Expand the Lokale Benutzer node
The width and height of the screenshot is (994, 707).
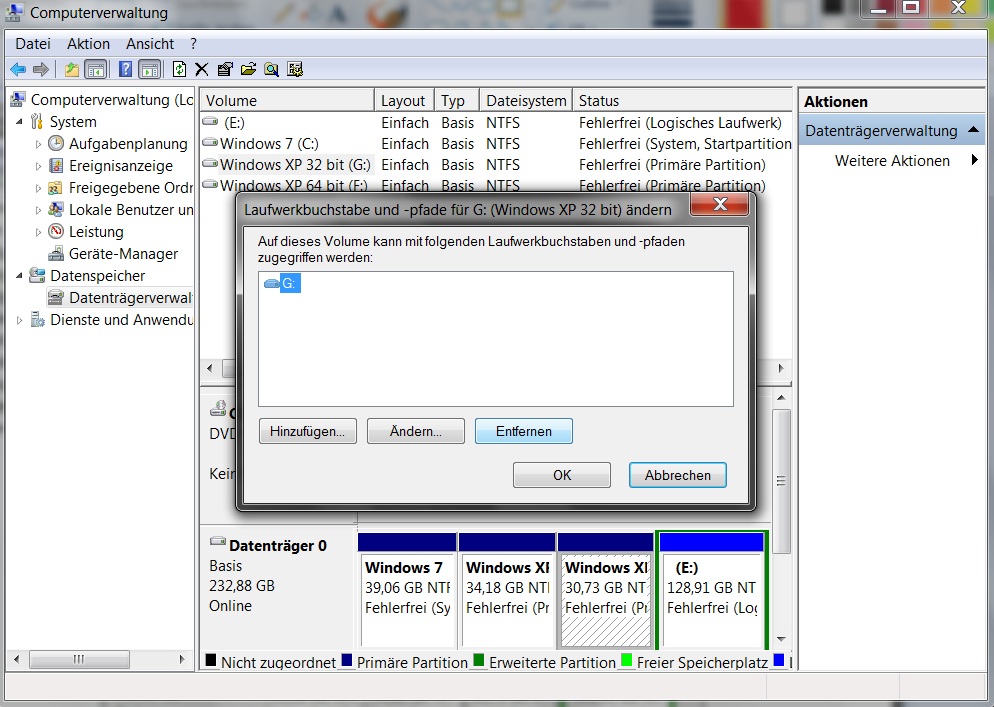[38, 210]
